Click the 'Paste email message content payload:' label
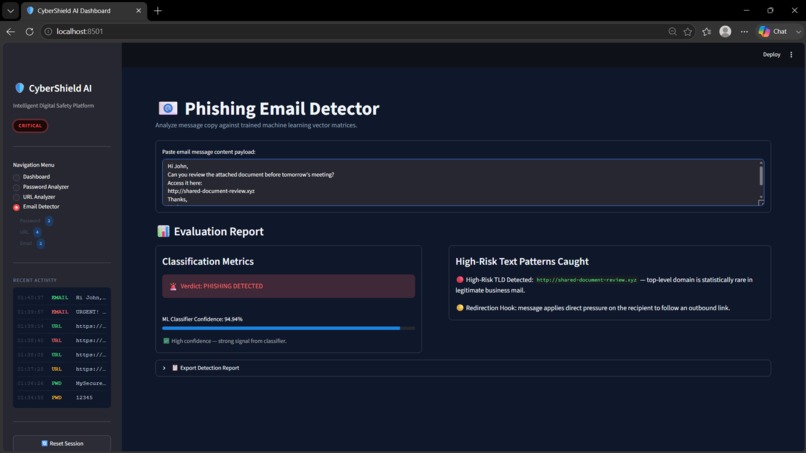806x453 pixels. point(209,152)
